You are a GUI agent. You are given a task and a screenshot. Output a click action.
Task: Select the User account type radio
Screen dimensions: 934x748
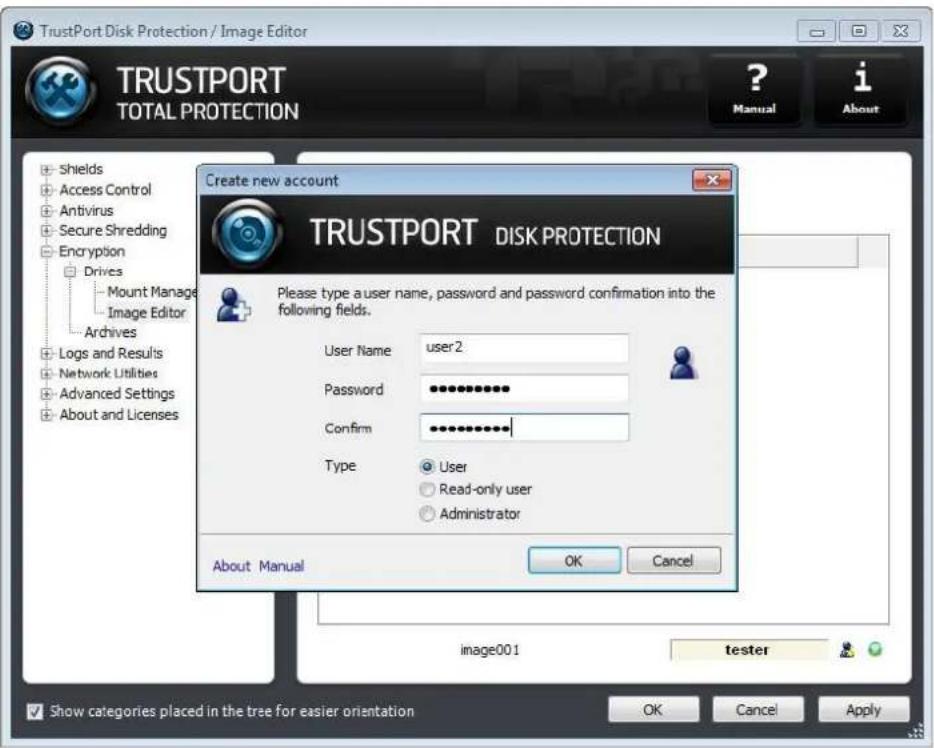click(426, 466)
